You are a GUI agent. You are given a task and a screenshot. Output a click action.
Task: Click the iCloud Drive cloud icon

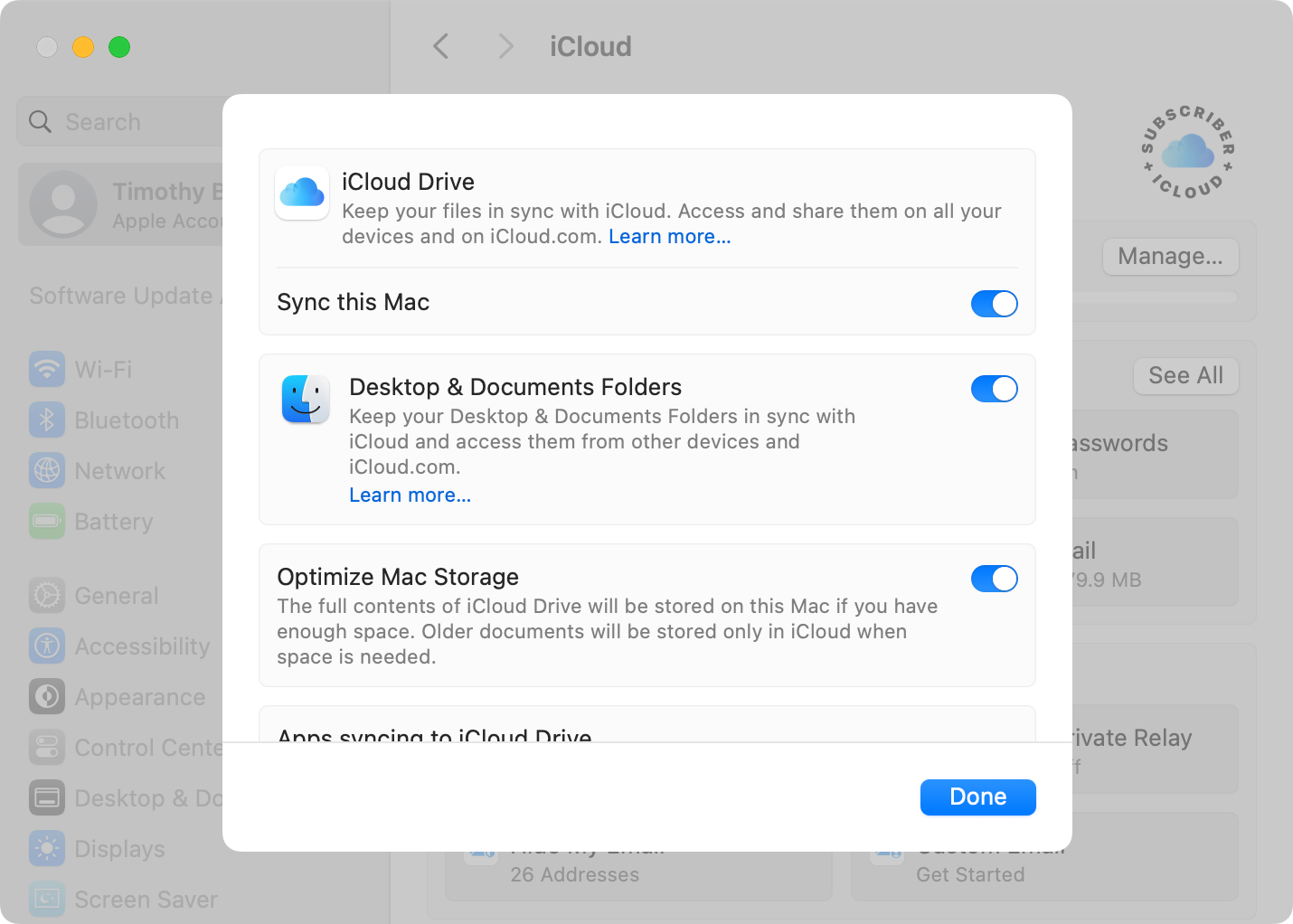[x=302, y=193]
